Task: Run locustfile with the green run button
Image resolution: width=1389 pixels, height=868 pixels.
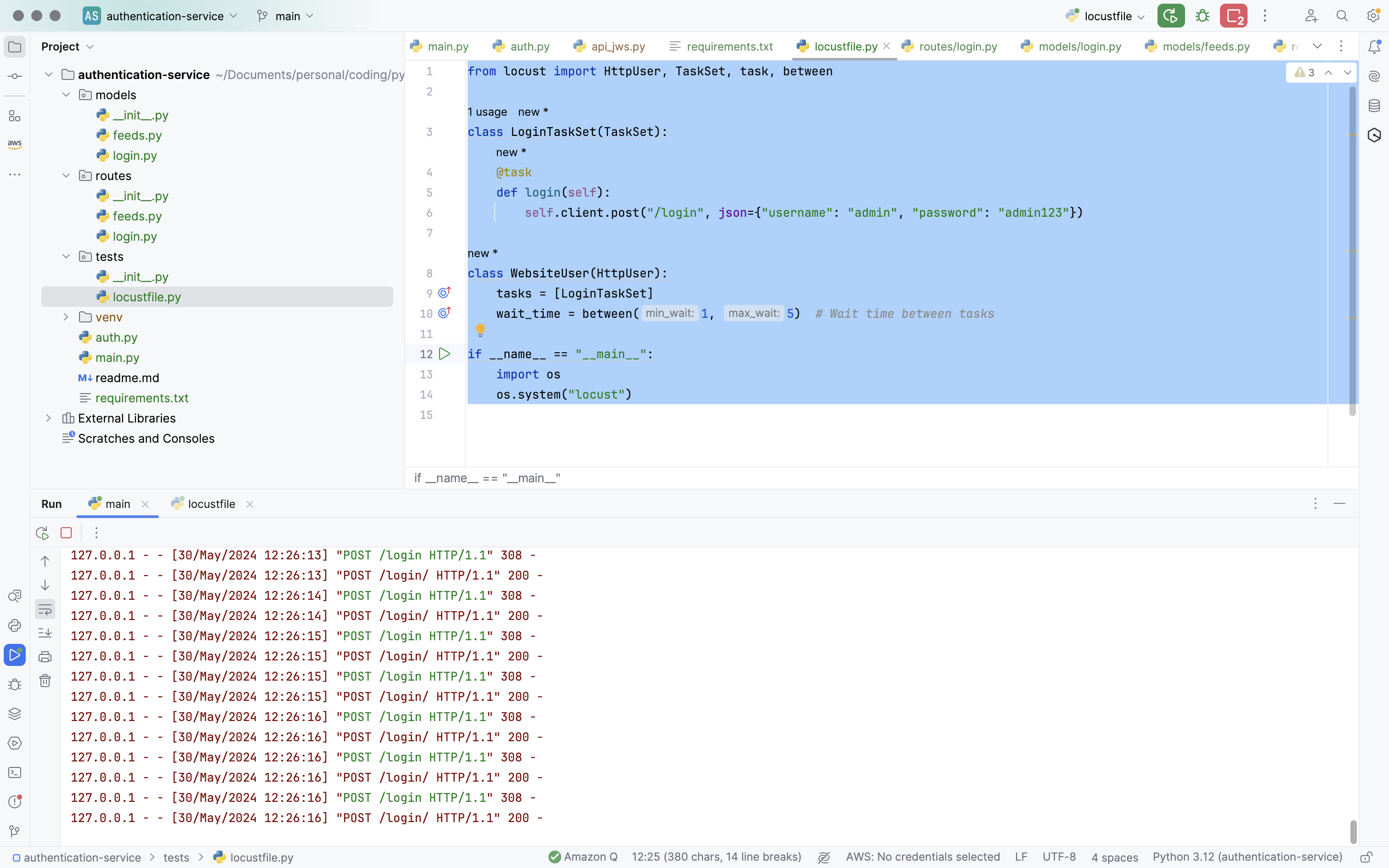Action: pos(1171,16)
